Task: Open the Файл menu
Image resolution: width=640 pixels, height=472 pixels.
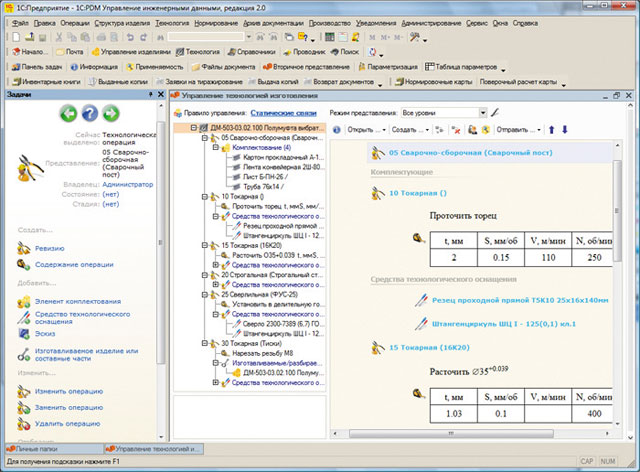Action: 20,23
